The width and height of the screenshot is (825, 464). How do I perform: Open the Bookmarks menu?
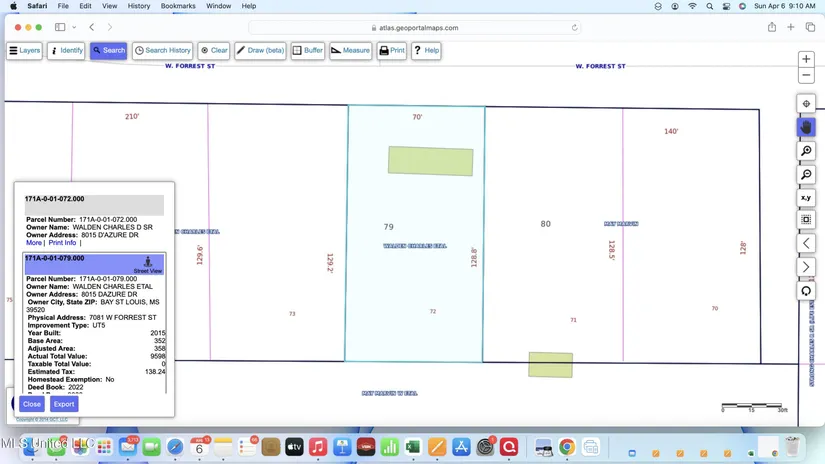(x=178, y=6)
